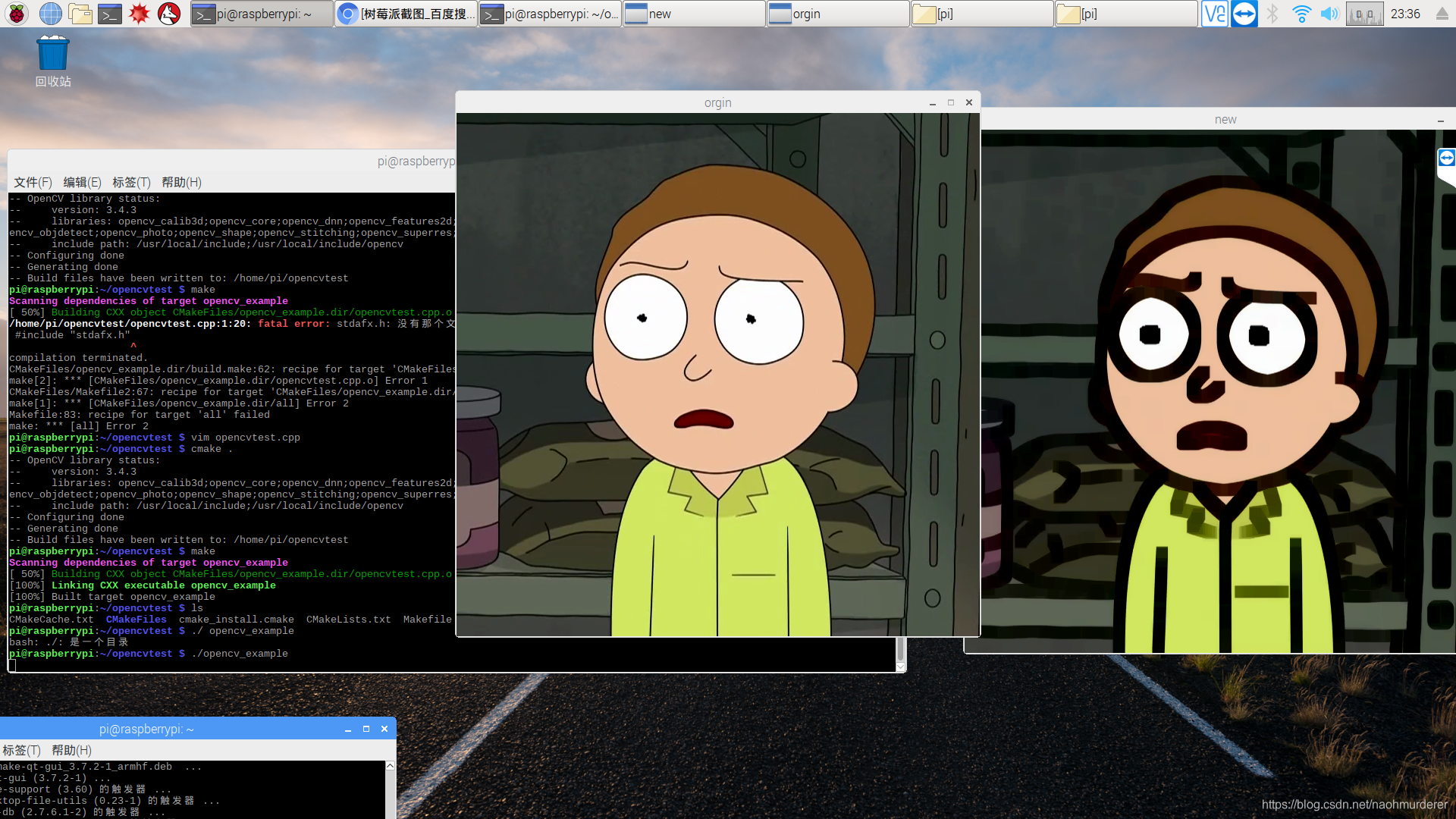Open the eject media tray icon
Image resolution: width=1456 pixels, height=819 pixels.
click(x=1442, y=13)
